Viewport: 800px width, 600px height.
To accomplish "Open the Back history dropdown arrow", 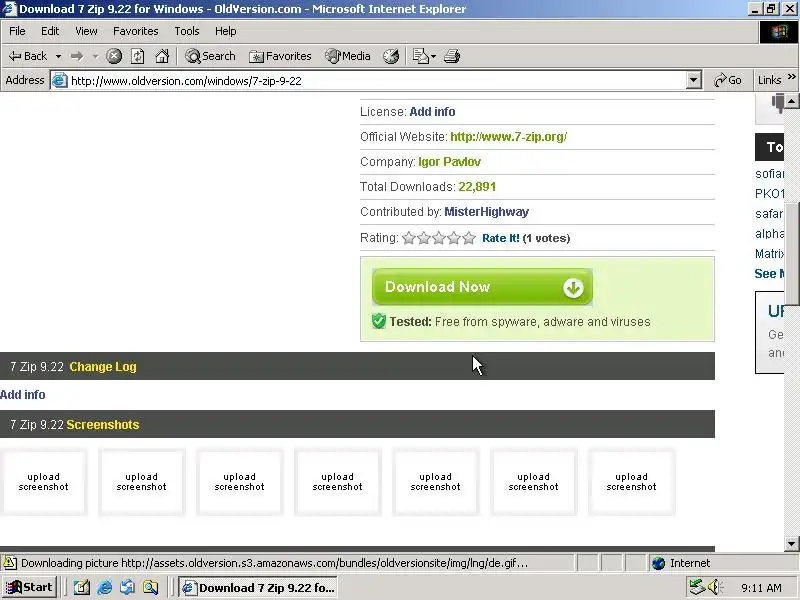I will (x=59, y=56).
